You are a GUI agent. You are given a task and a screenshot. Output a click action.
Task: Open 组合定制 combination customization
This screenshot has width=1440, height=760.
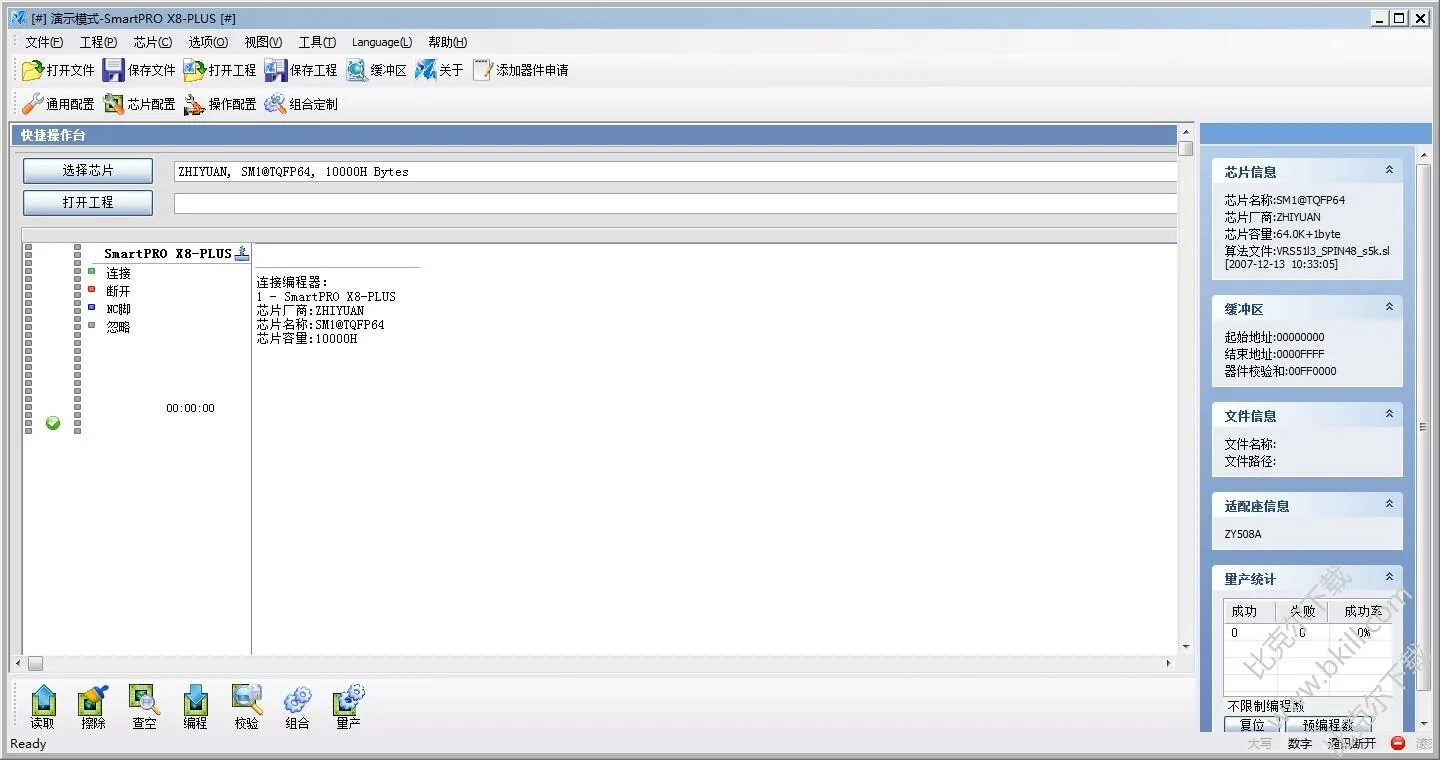click(x=301, y=104)
